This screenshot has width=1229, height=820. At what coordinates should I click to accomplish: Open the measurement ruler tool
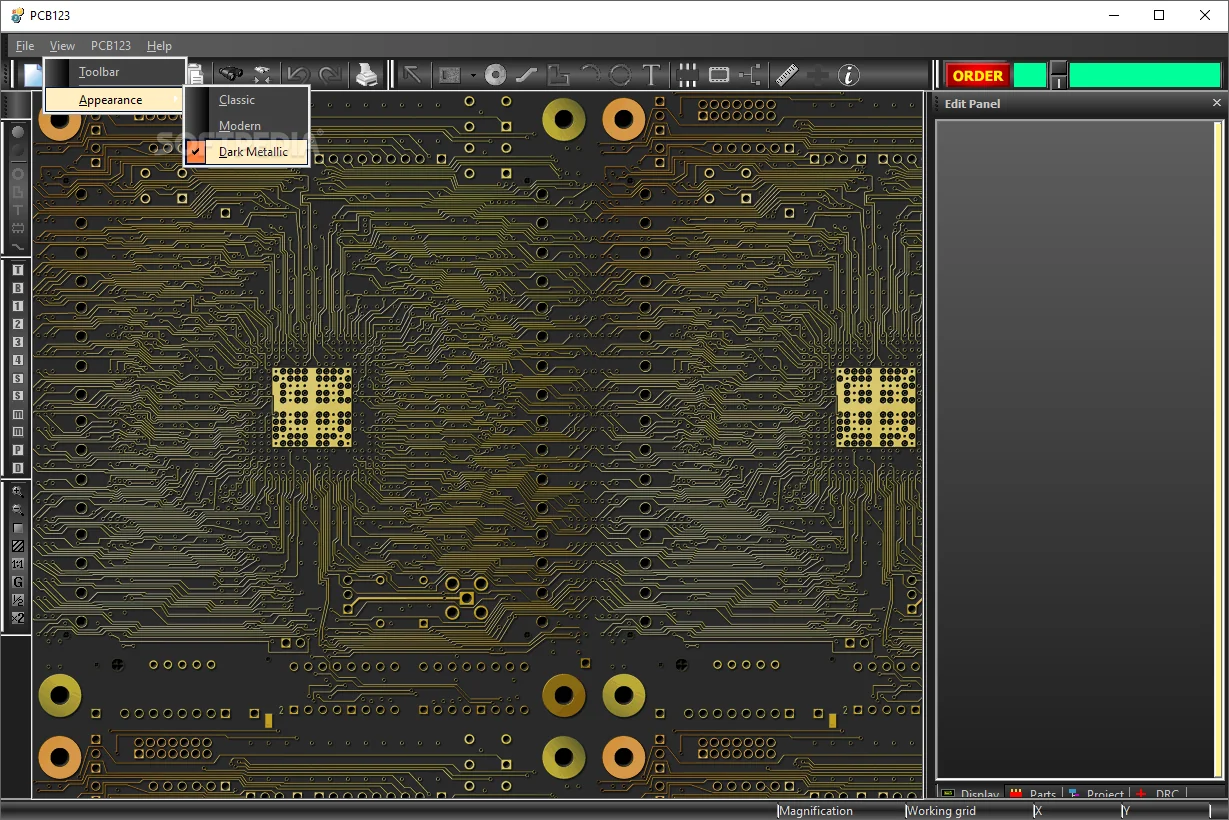pos(786,73)
